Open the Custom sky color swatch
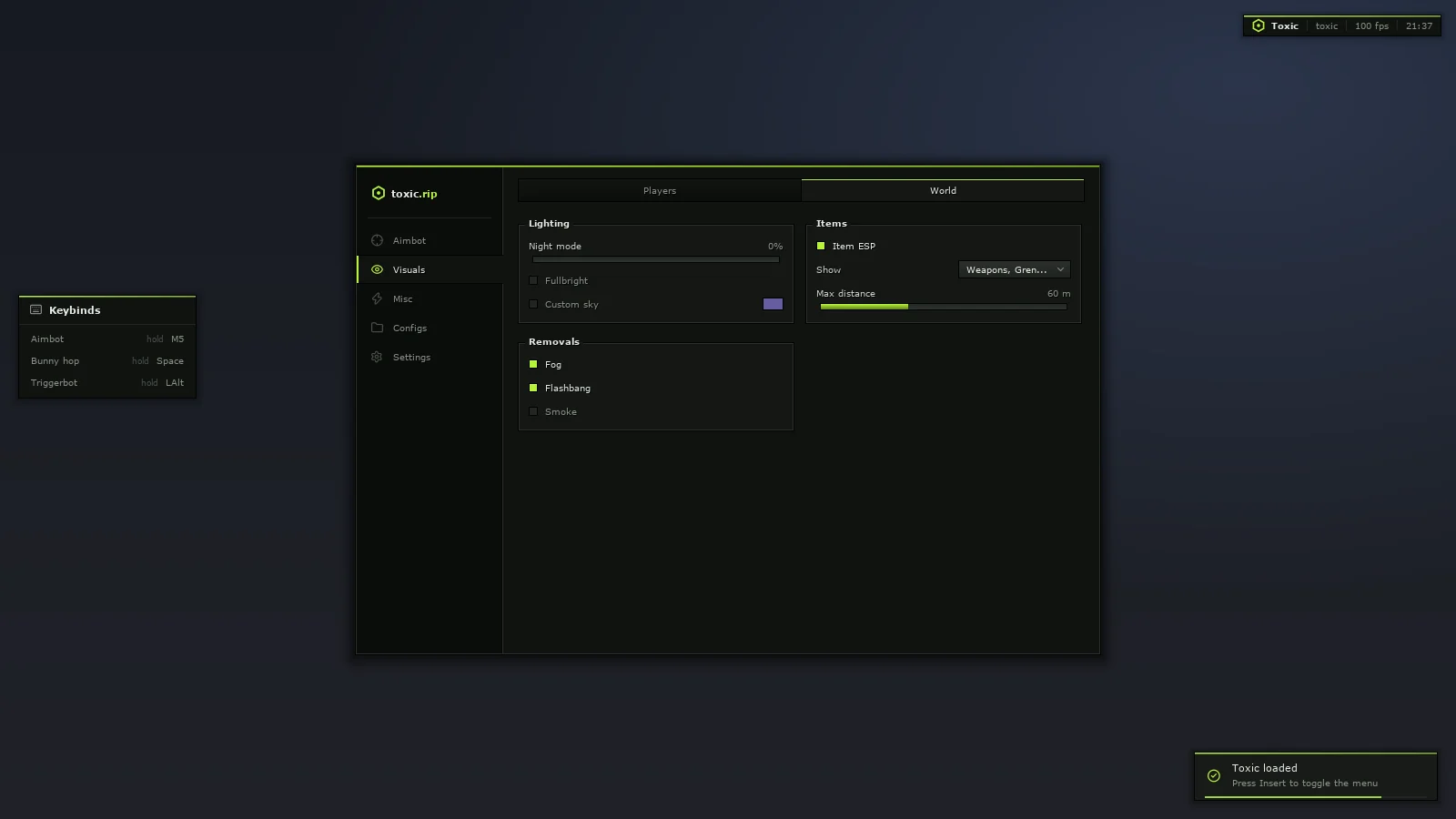The height and width of the screenshot is (819, 1456). pyautogui.click(x=773, y=304)
